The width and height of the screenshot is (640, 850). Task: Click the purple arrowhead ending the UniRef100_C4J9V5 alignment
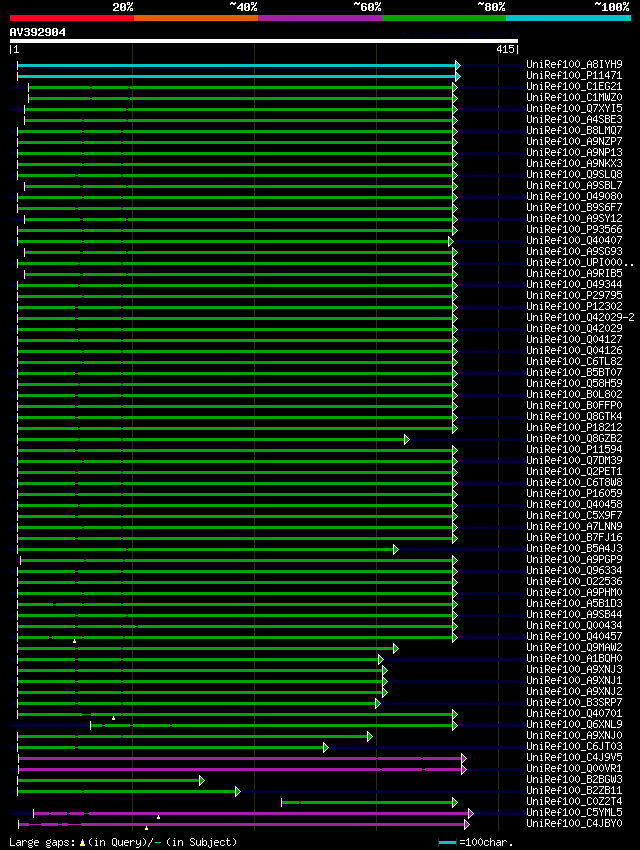click(464, 758)
